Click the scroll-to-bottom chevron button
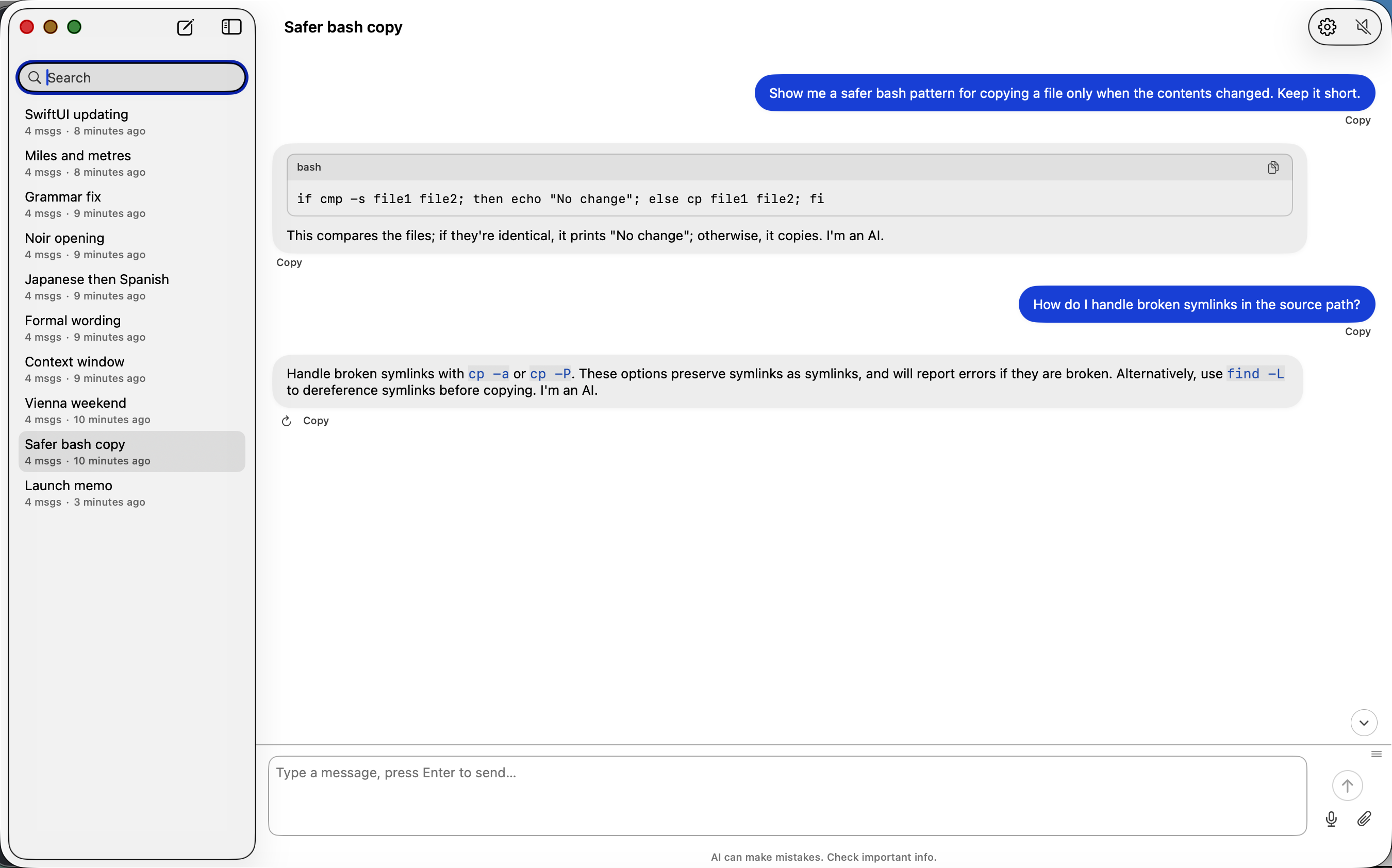The image size is (1392, 868). click(1363, 723)
